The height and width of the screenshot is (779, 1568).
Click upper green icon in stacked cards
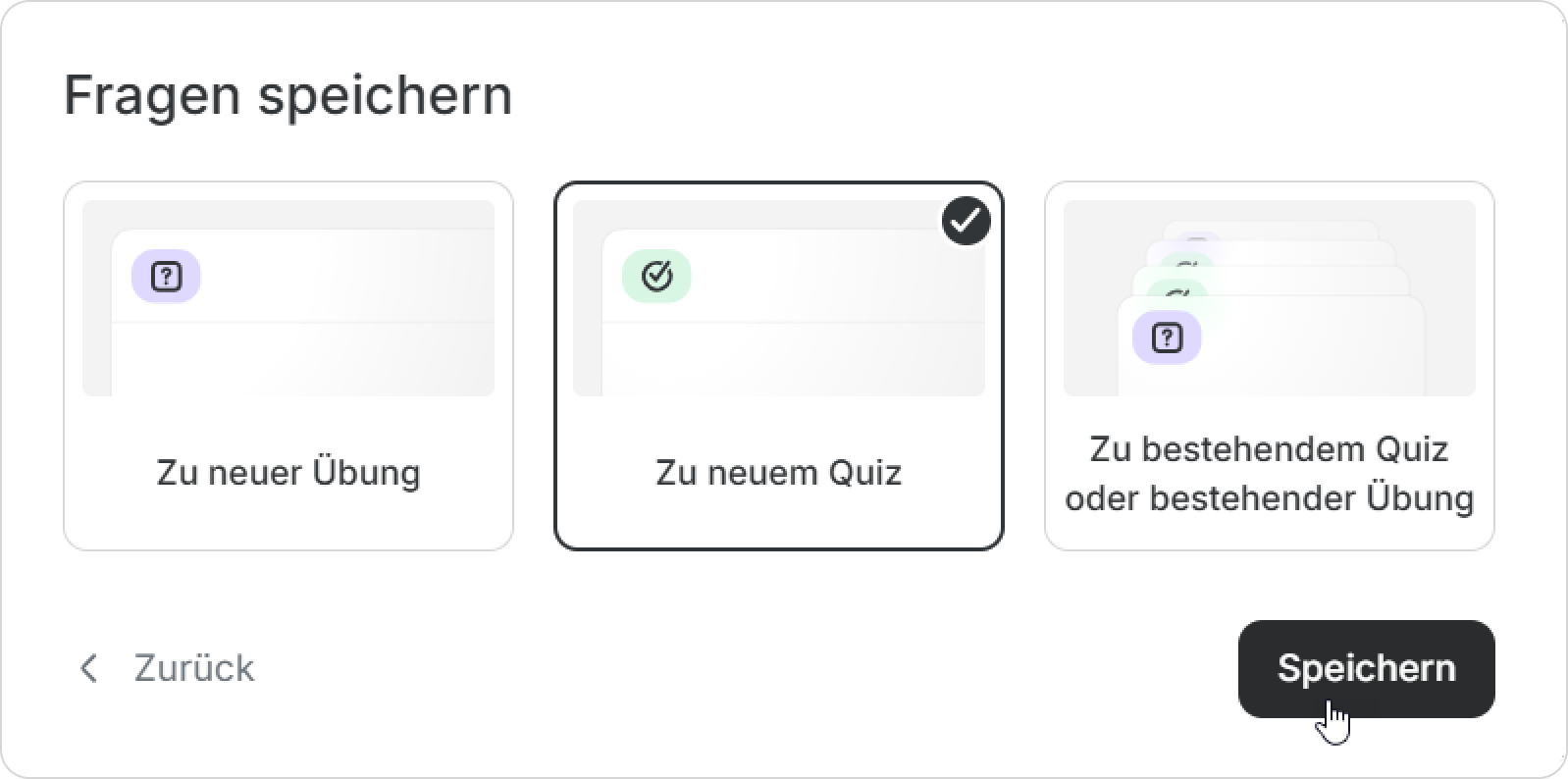click(1187, 263)
